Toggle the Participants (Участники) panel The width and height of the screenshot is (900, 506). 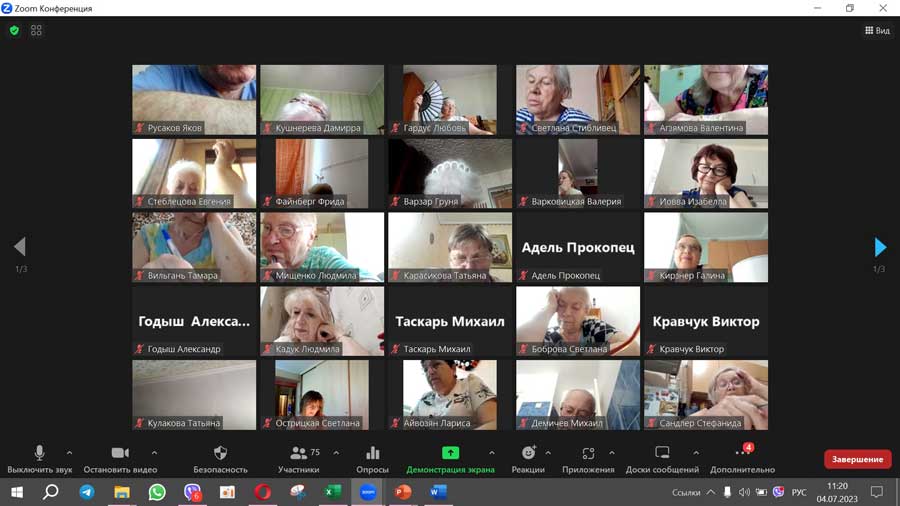coord(299,454)
